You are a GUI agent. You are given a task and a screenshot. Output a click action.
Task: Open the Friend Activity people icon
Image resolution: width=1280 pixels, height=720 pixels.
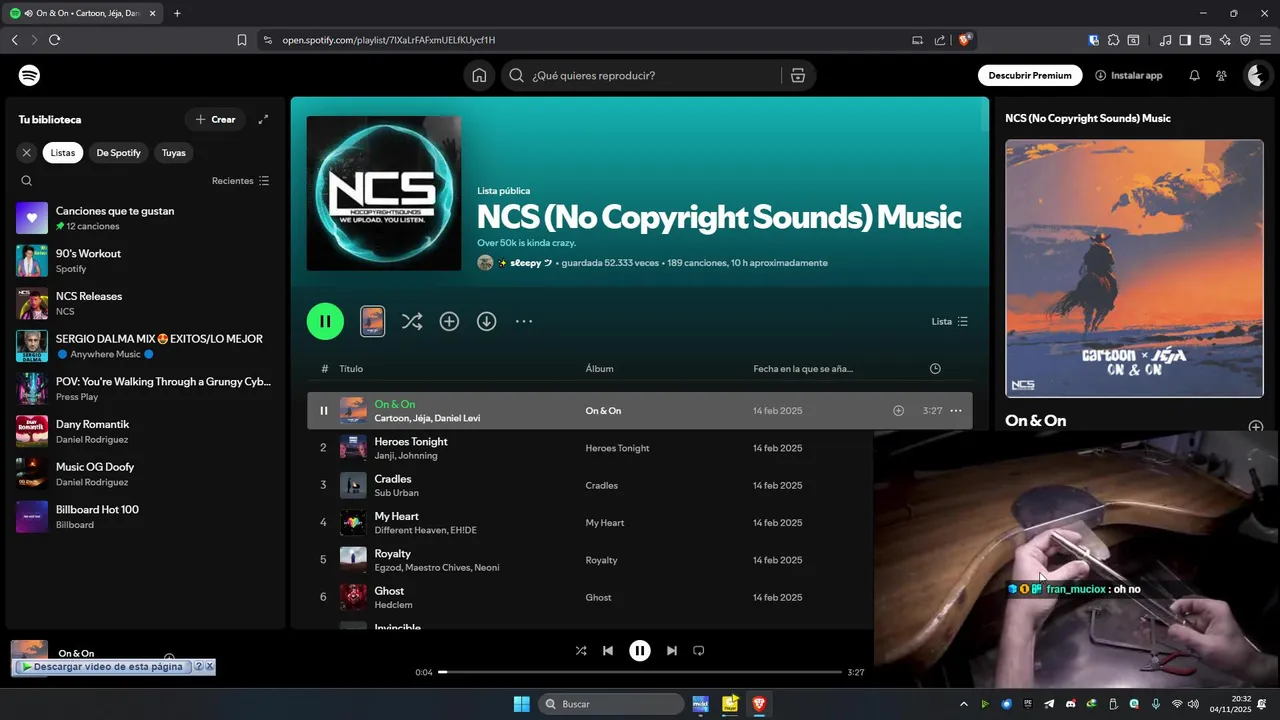[x=1221, y=75]
